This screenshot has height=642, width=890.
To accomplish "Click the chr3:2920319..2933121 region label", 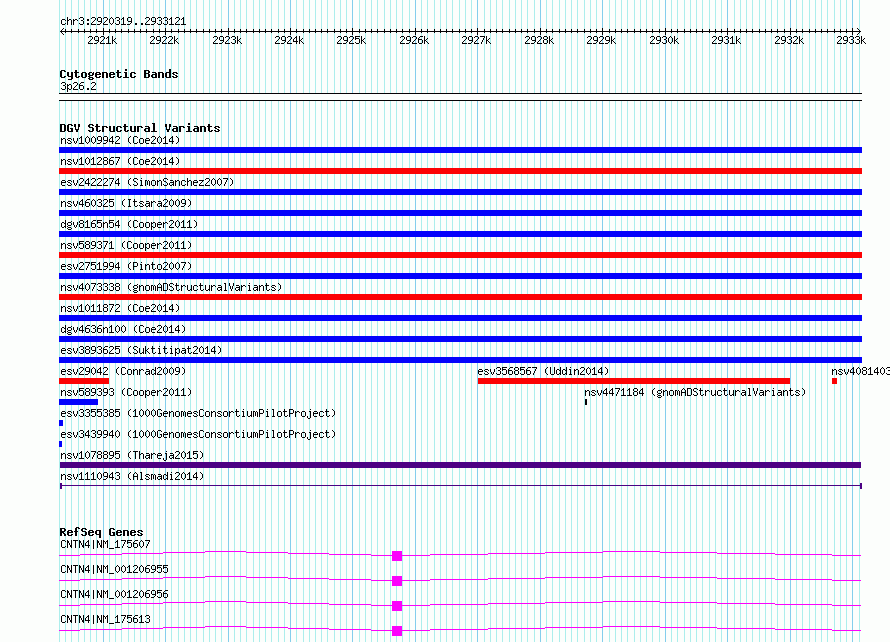I will click(123, 22).
